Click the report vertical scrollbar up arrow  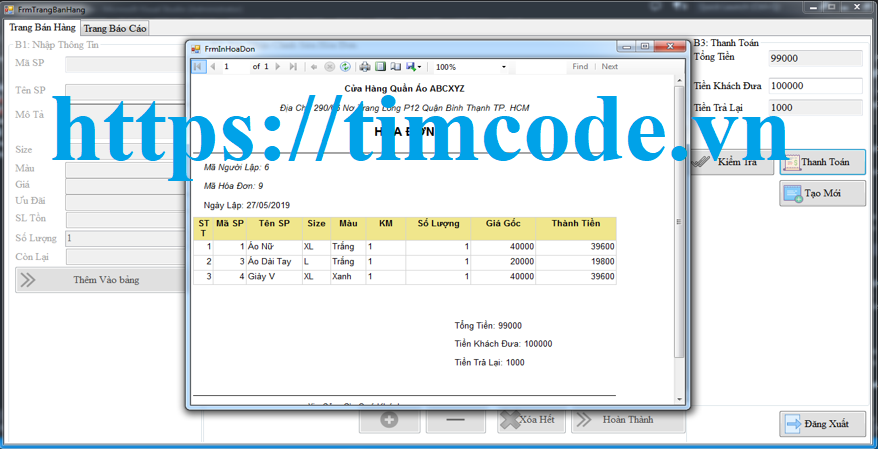coord(679,81)
